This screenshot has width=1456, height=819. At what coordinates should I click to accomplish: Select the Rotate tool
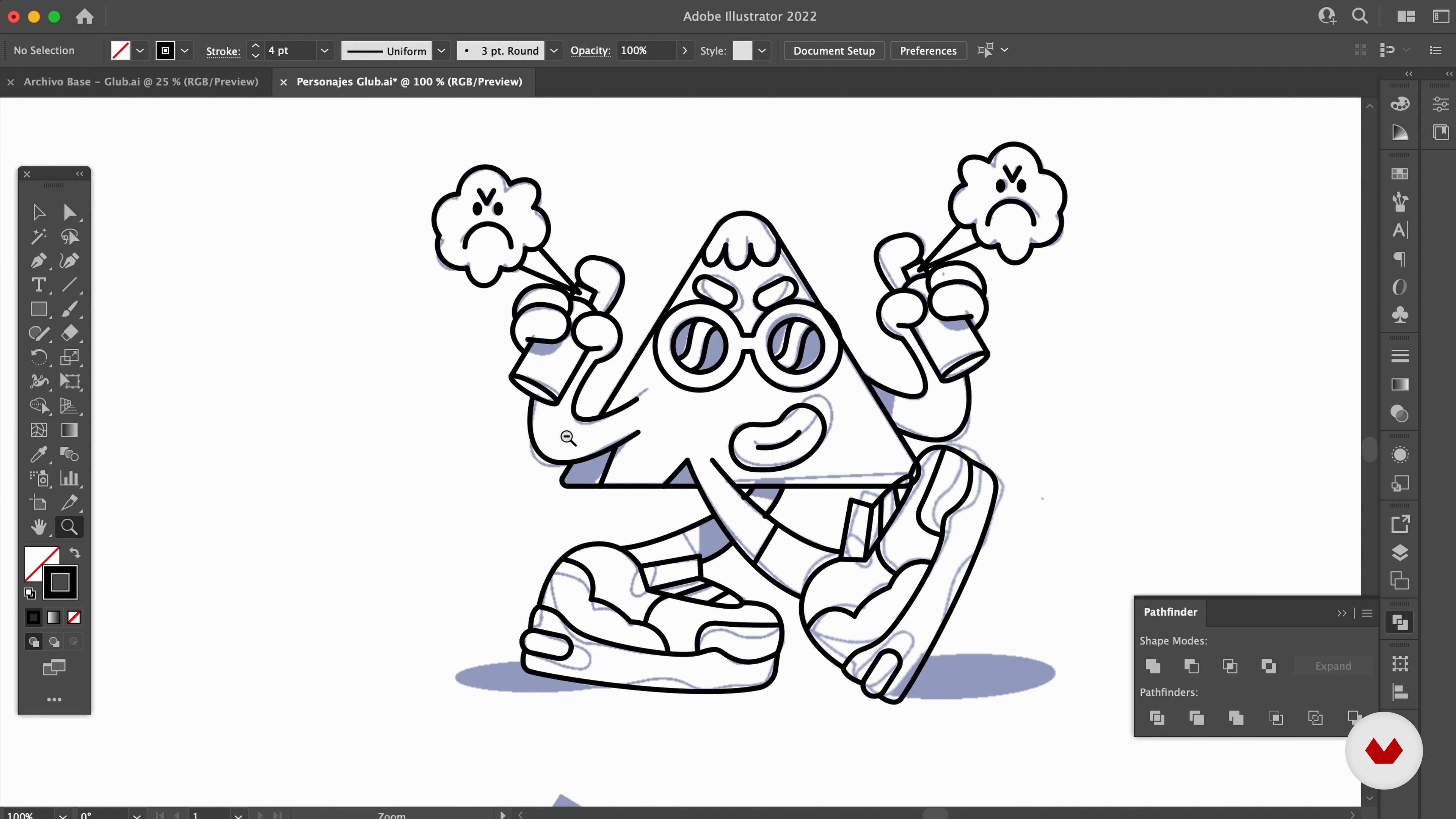pyautogui.click(x=38, y=357)
